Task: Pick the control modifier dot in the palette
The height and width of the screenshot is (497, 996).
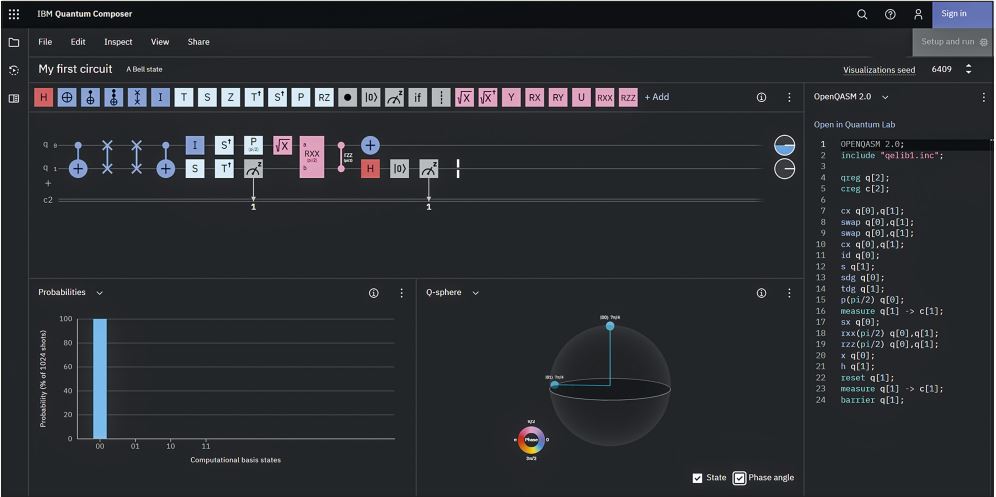Action: [x=347, y=97]
